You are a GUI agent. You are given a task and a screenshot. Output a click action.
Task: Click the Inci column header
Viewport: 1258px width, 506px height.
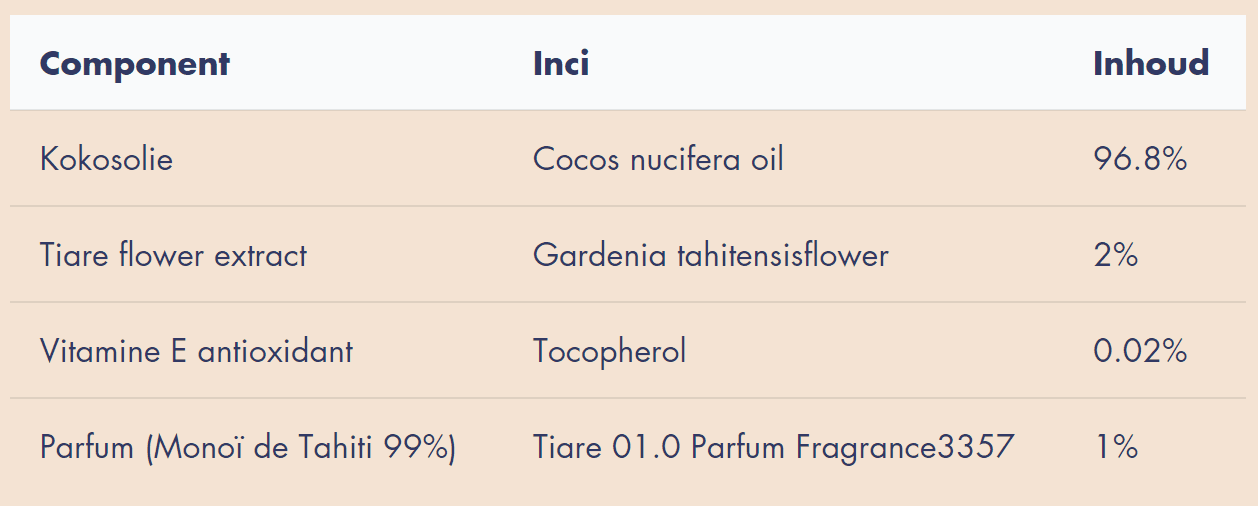pos(561,64)
